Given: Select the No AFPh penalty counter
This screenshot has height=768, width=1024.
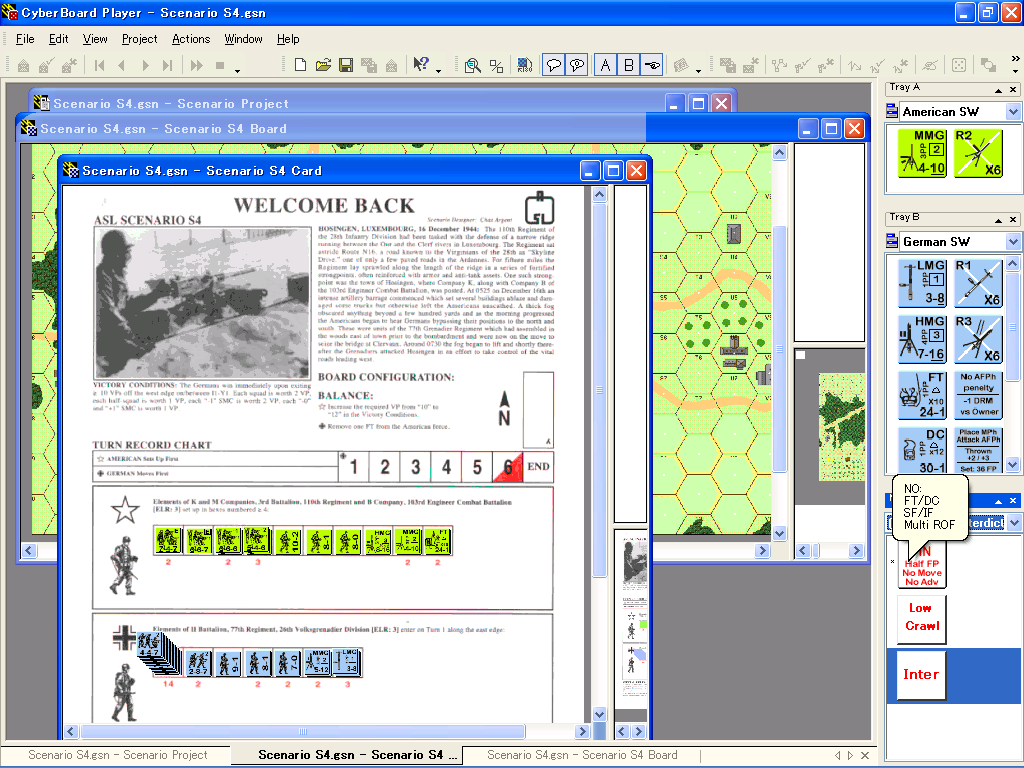Looking at the screenshot, I should tap(978, 395).
